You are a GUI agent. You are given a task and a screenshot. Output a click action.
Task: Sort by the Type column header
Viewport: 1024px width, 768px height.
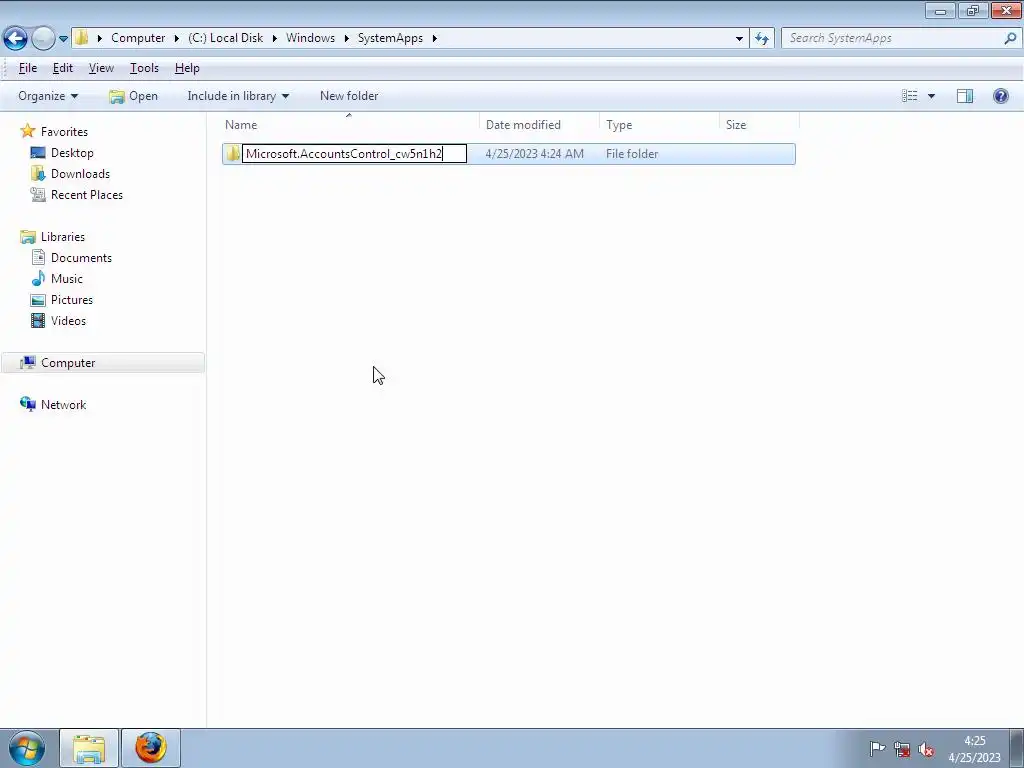point(660,125)
